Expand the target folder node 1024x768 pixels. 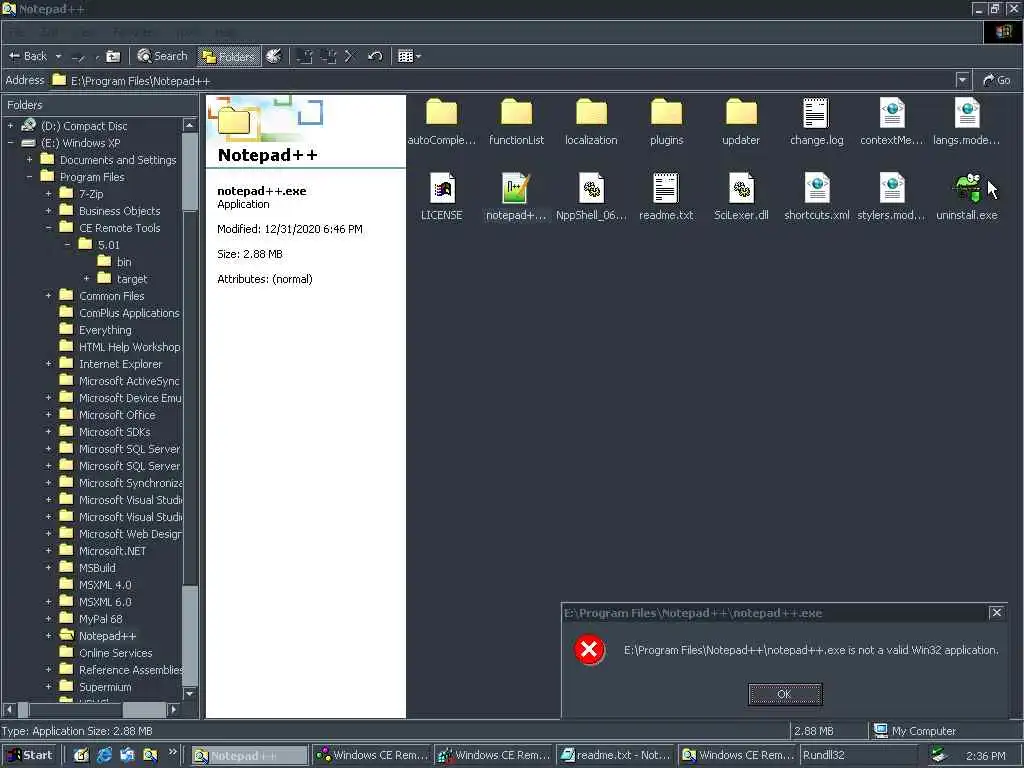tap(86, 278)
